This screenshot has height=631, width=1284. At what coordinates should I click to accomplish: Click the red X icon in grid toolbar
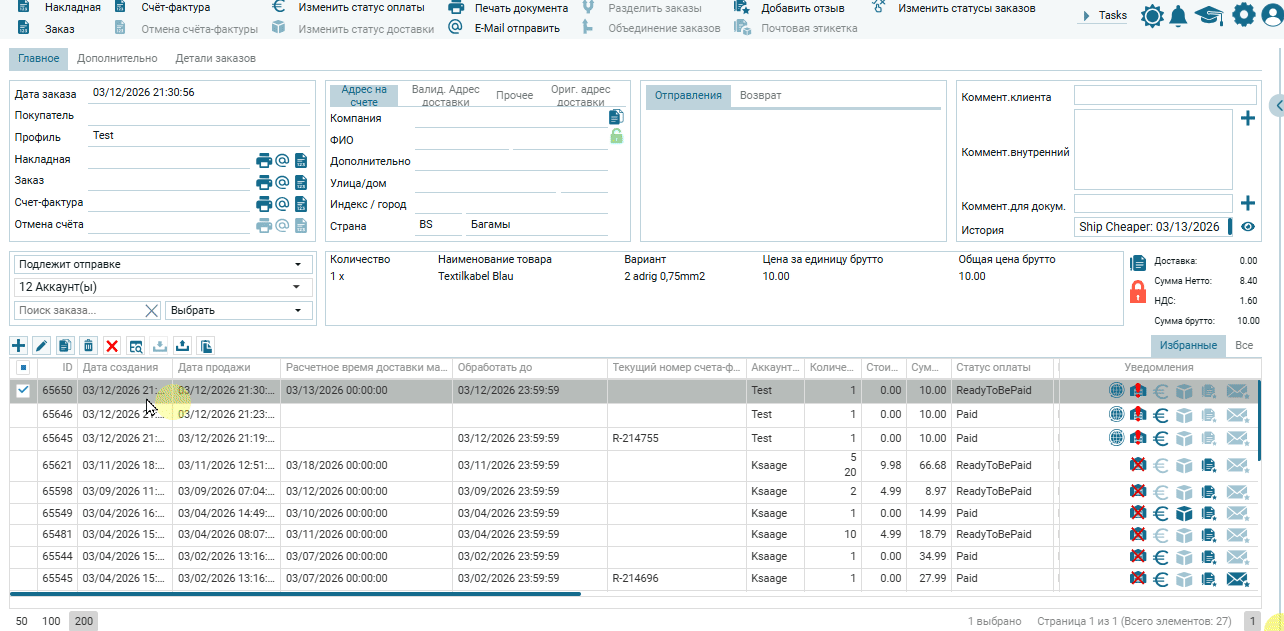click(112, 346)
